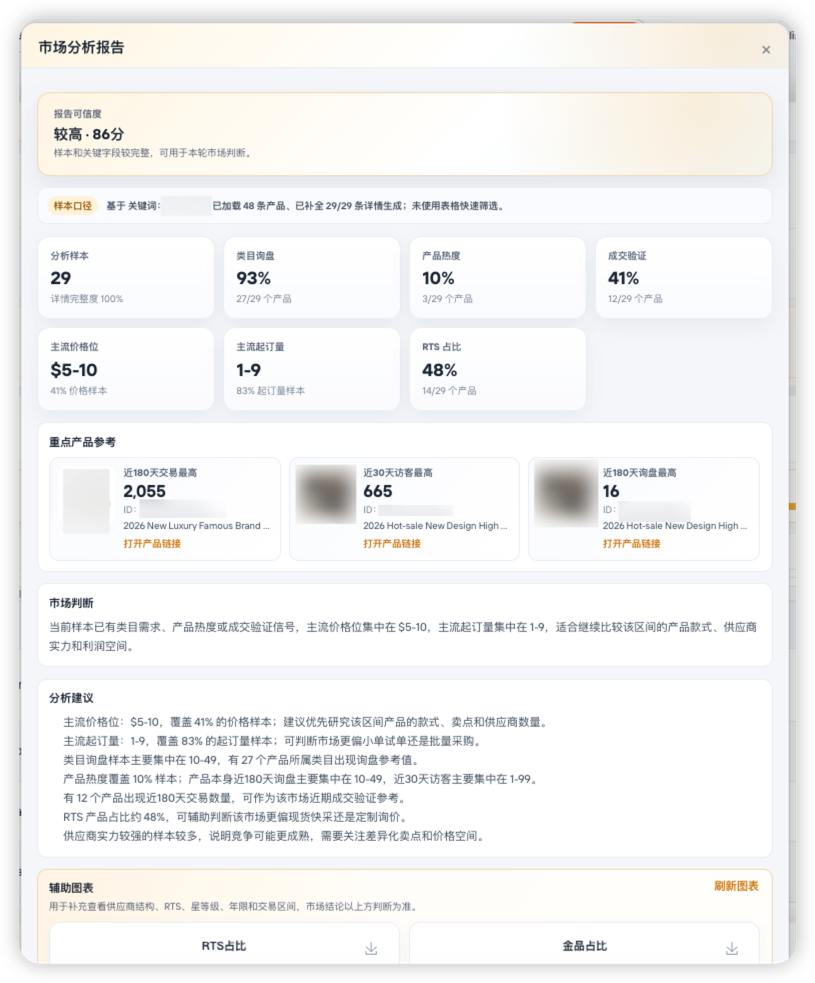Close the 市场分析报告 dialog
This screenshot has width=815, height=983.
pyautogui.click(x=765, y=50)
